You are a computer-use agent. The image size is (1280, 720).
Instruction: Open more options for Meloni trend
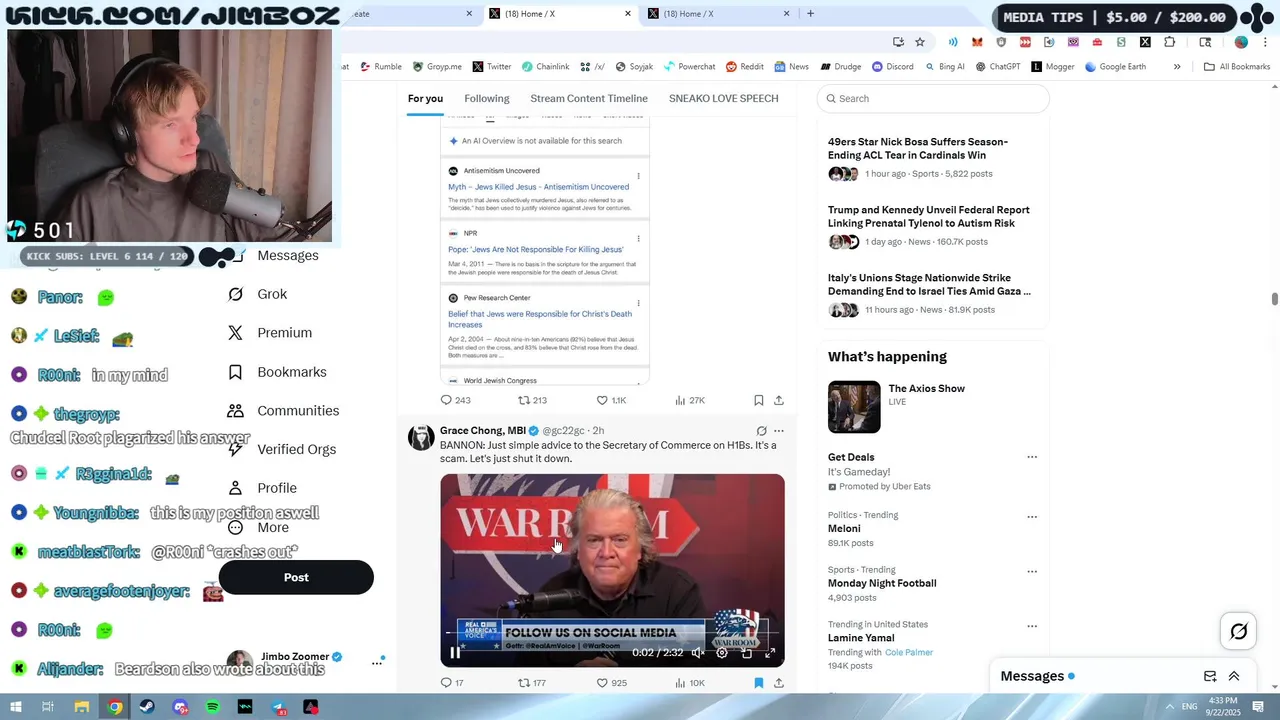click(1032, 517)
